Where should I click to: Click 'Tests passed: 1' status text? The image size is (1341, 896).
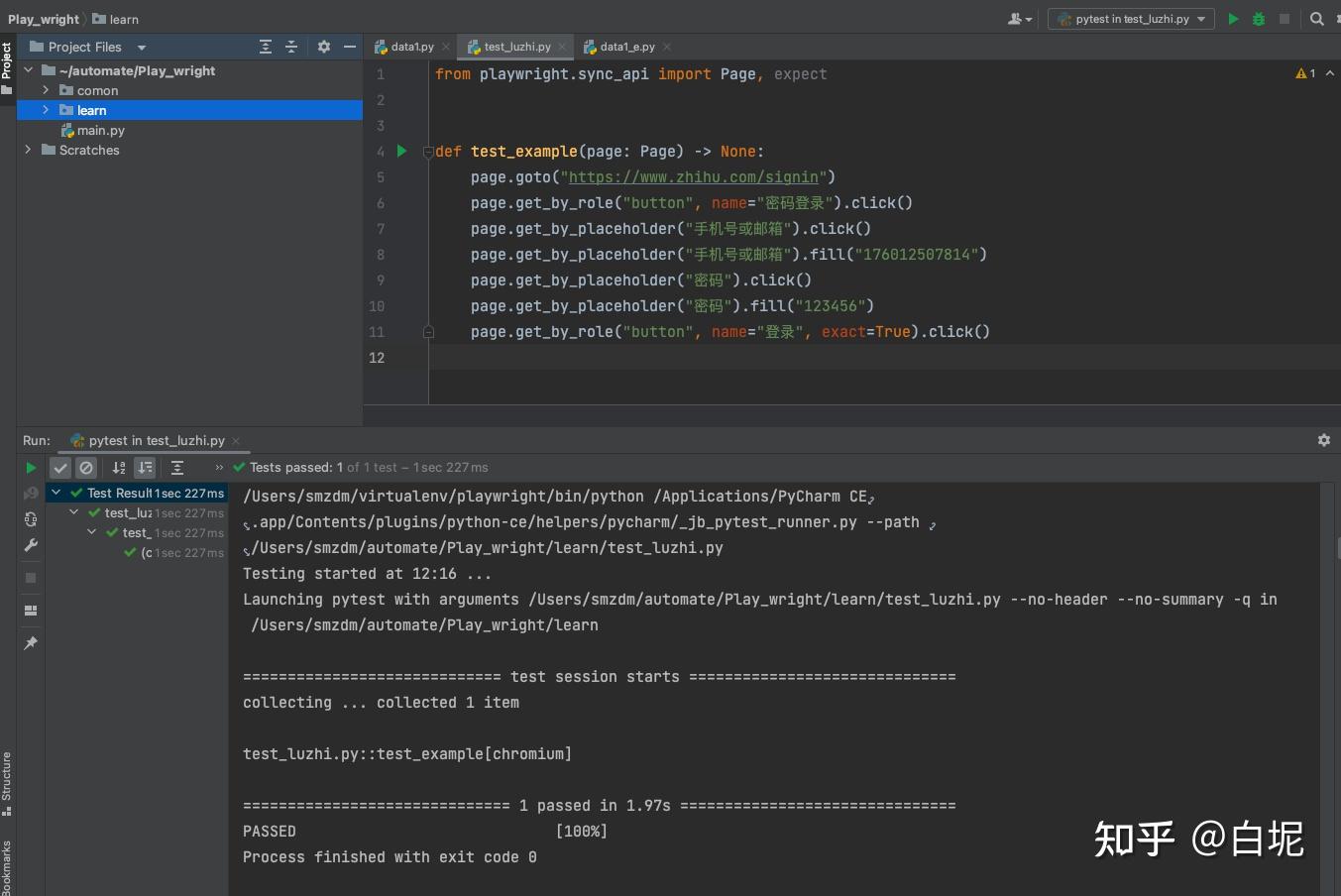click(x=296, y=467)
